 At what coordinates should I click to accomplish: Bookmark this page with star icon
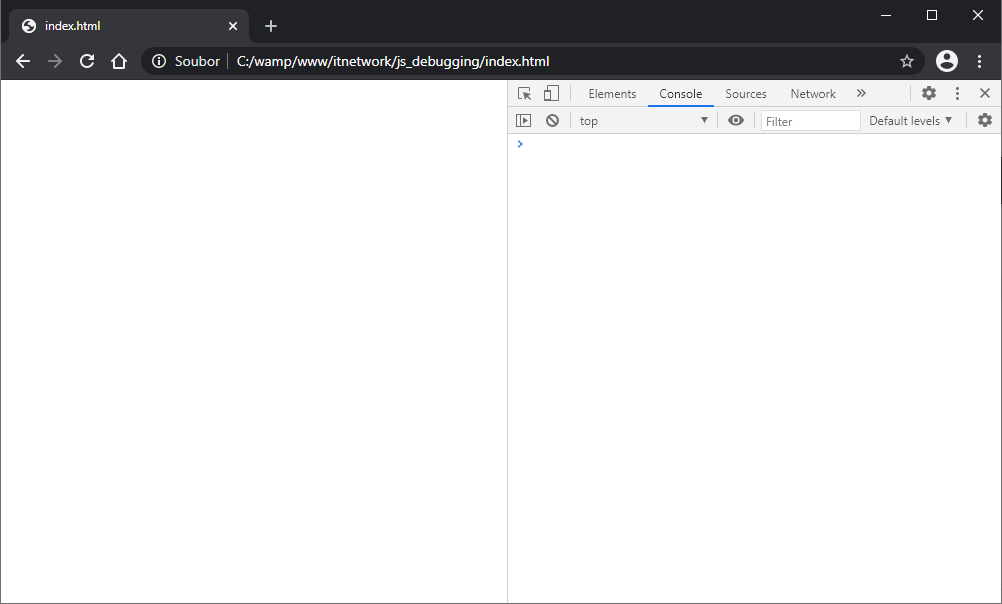click(907, 61)
